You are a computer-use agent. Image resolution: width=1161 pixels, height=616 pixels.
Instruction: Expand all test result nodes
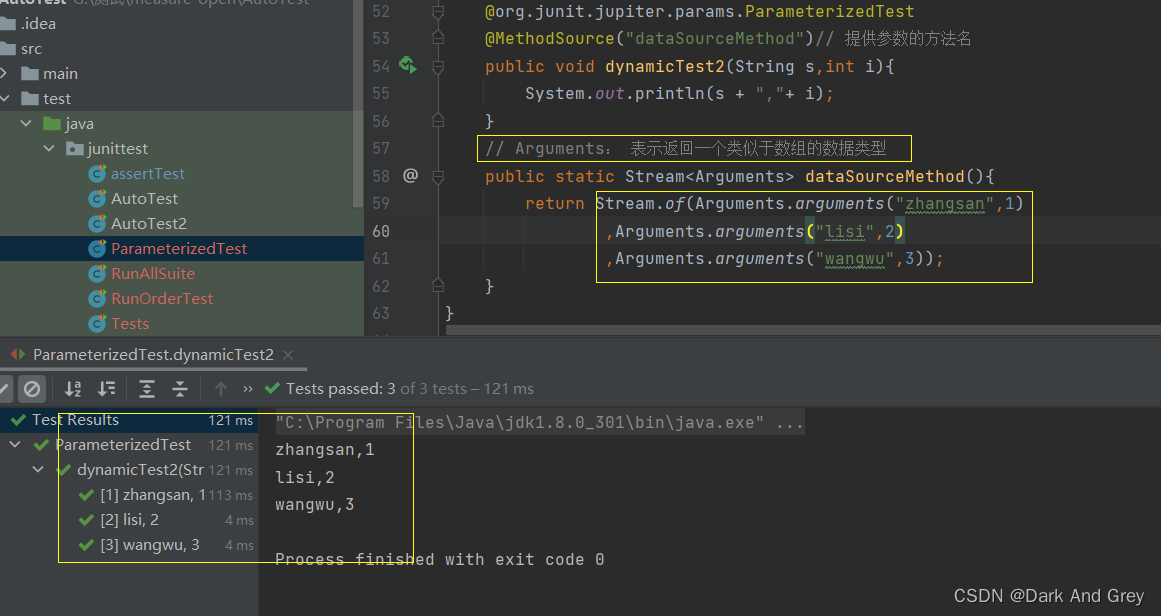[147, 389]
